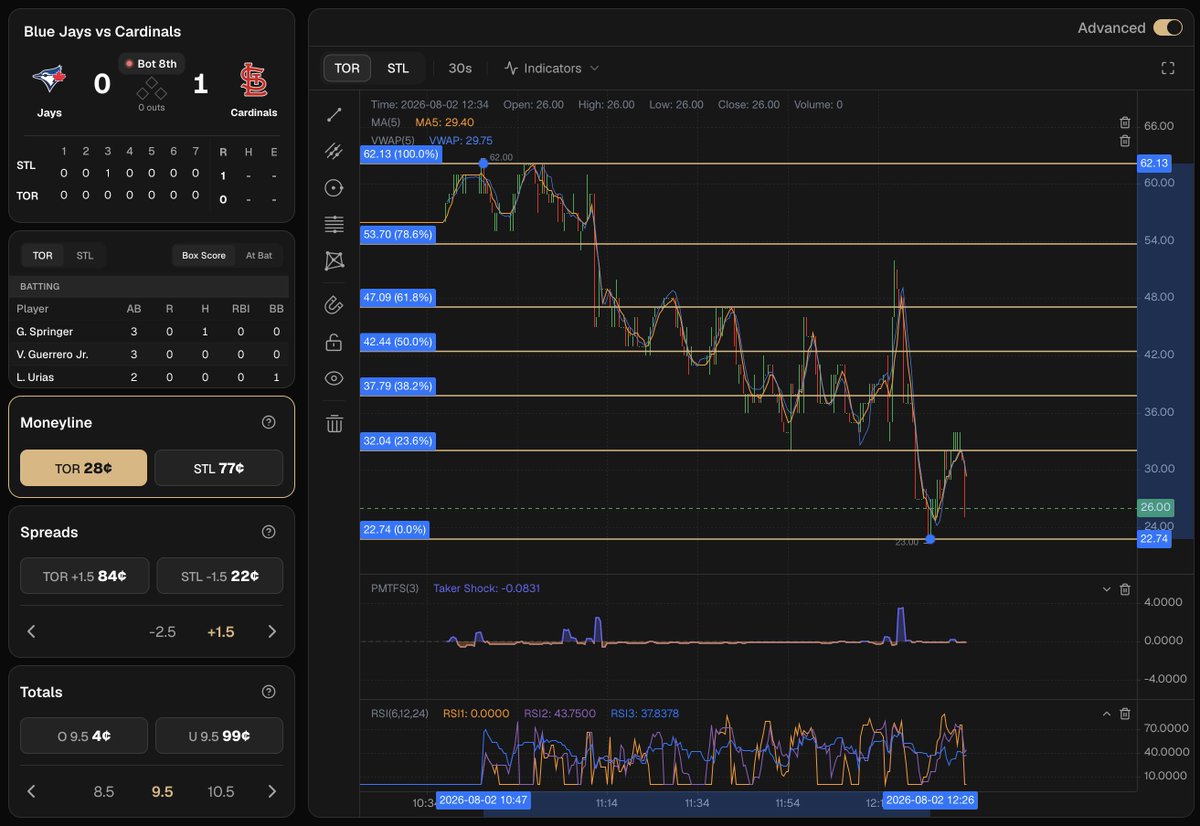1200x826 pixels.
Task: Open the Spreads help question mark
Action: click(x=268, y=532)
